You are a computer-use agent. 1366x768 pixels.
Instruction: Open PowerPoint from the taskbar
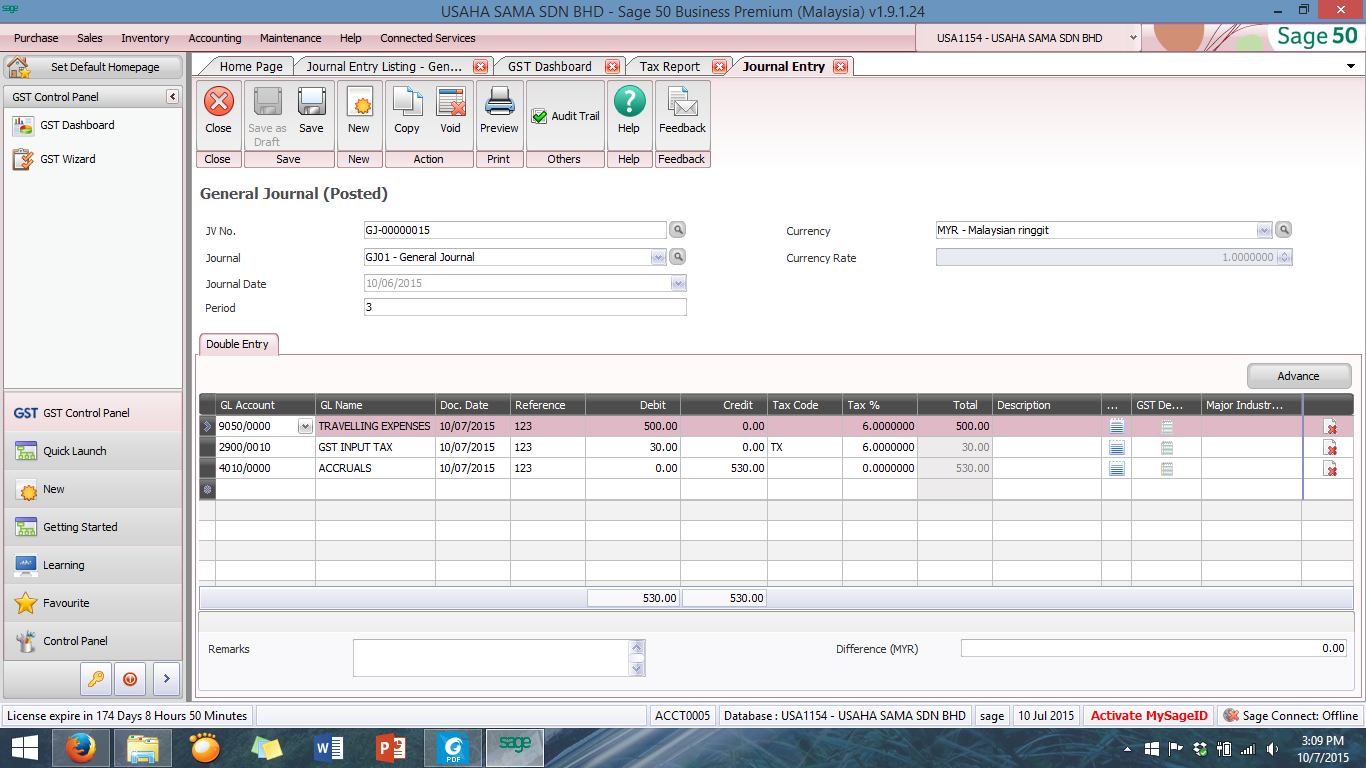tap(390, 747)
